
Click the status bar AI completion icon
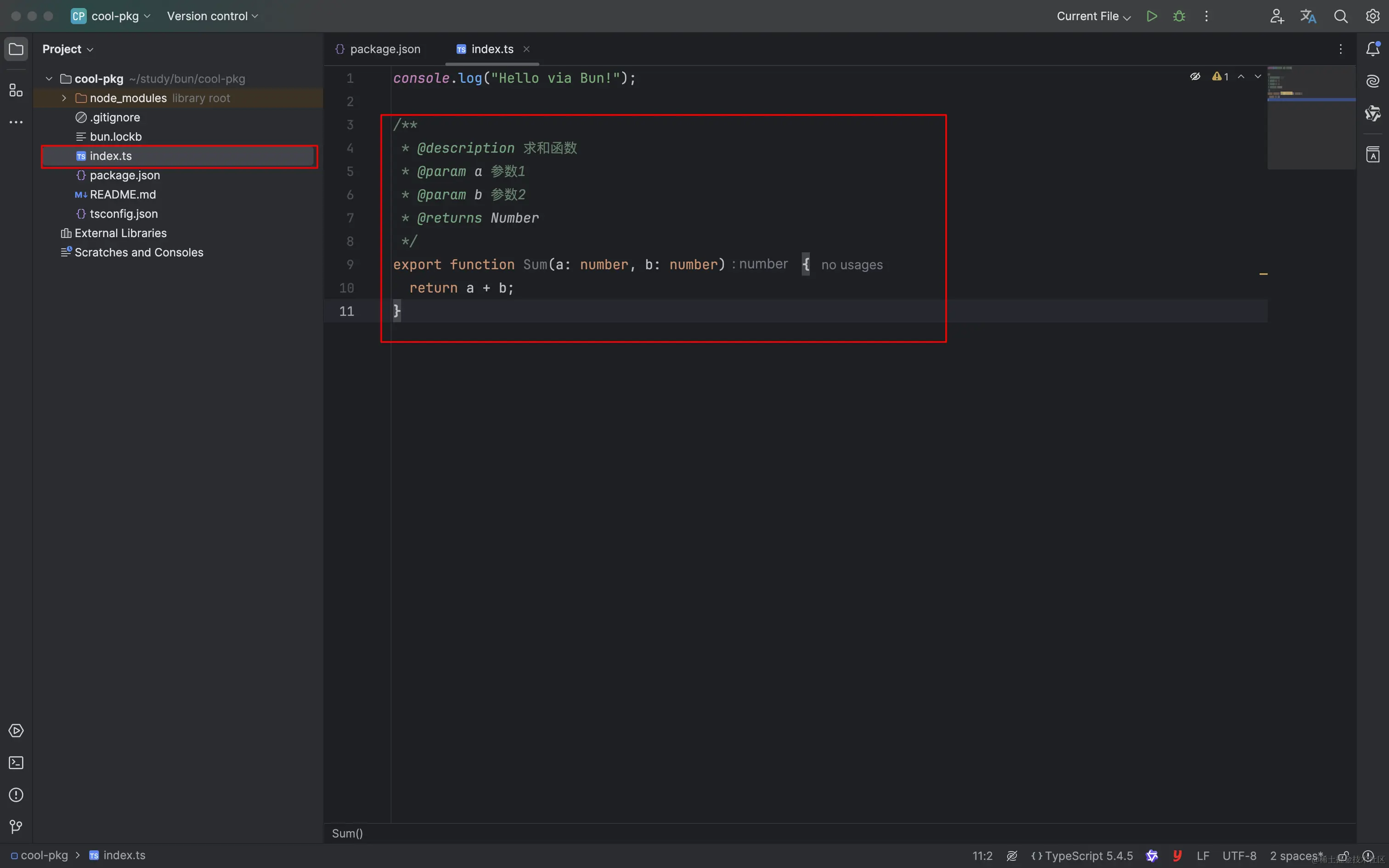1012,856
